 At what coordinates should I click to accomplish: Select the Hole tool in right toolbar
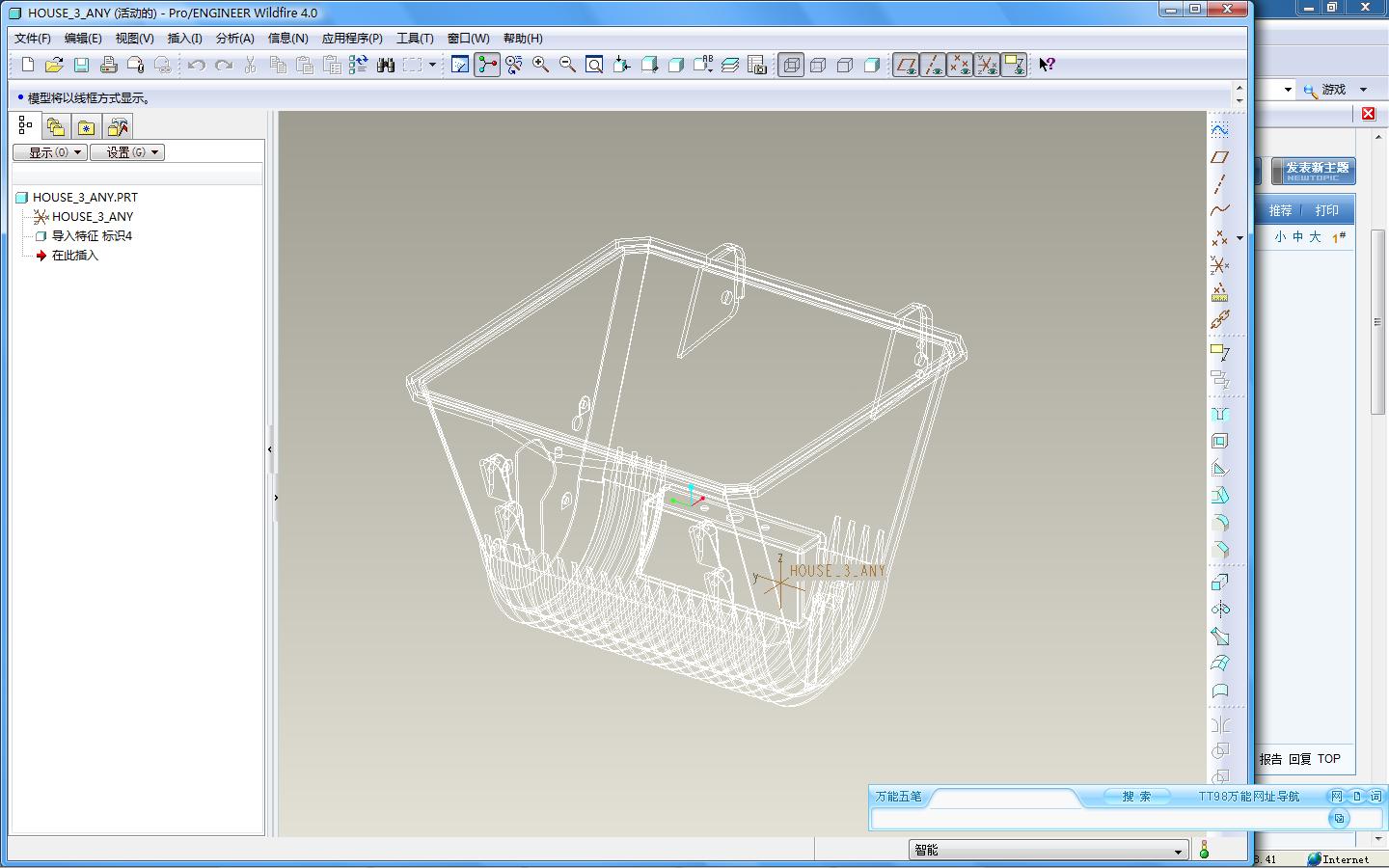pyautogui.click(x=1220, y=414)
